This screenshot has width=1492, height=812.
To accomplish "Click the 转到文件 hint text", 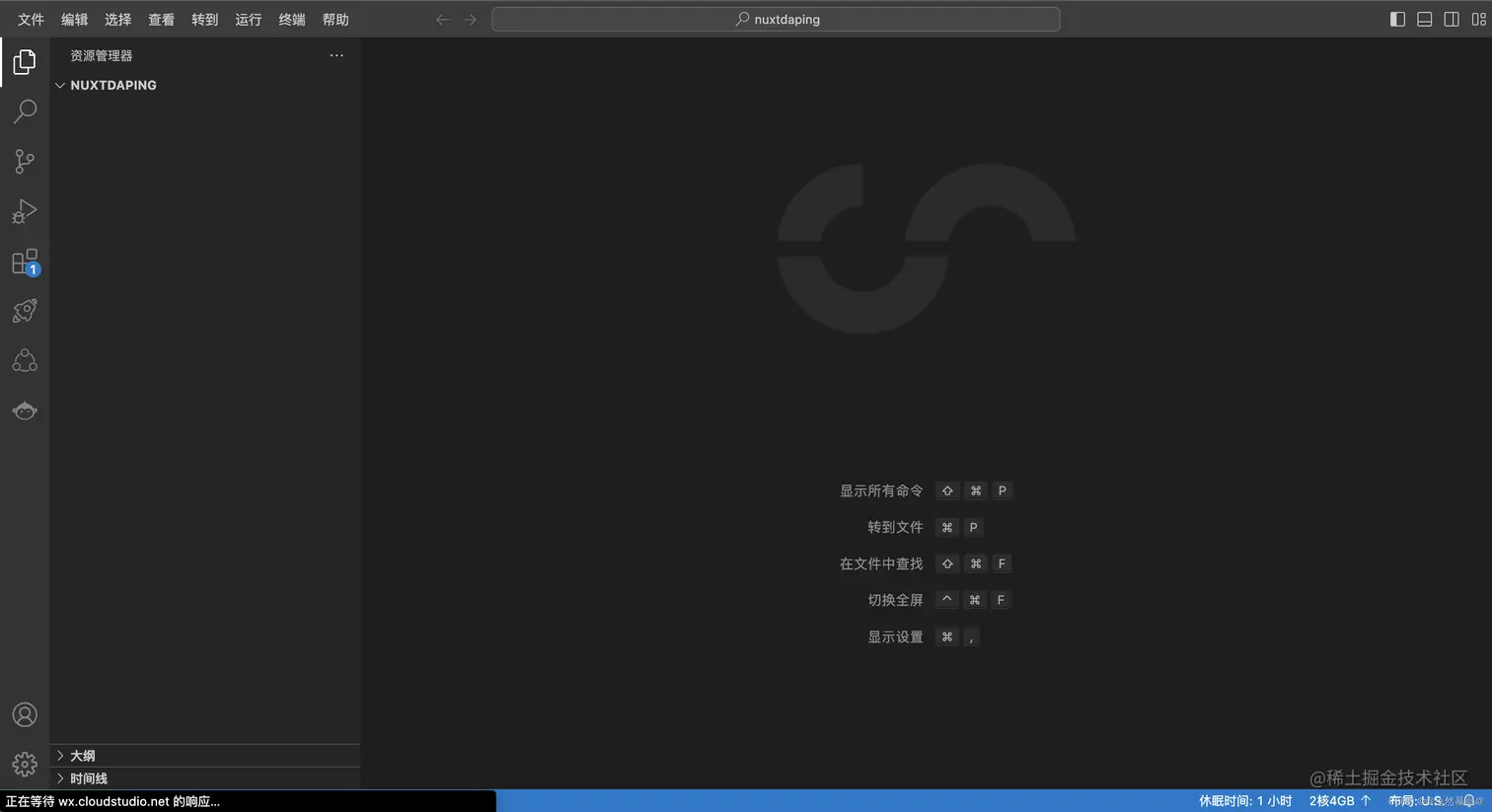I will [x=895, y=527].
